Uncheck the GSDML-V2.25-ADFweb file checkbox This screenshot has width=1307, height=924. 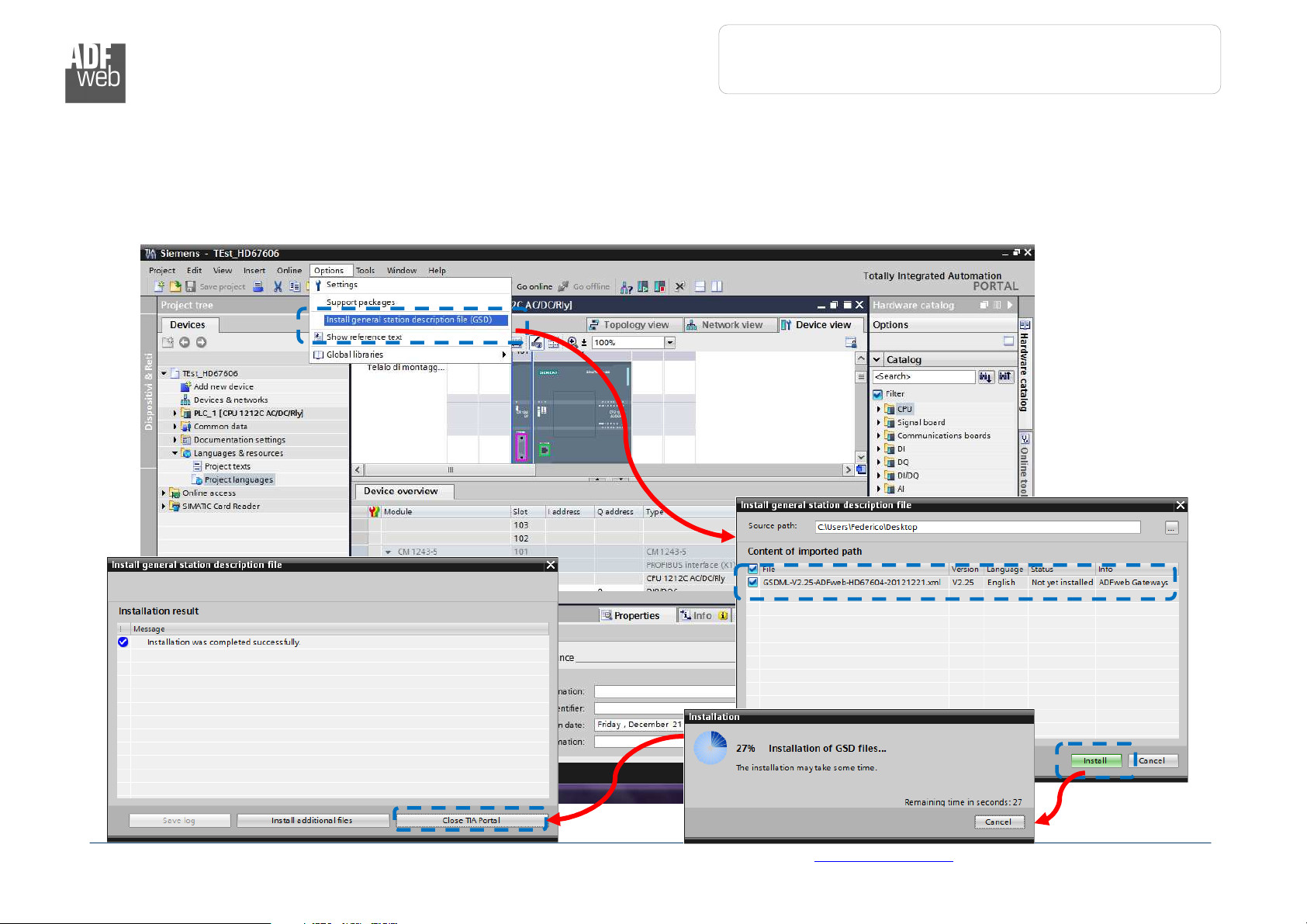coord(752,582)
